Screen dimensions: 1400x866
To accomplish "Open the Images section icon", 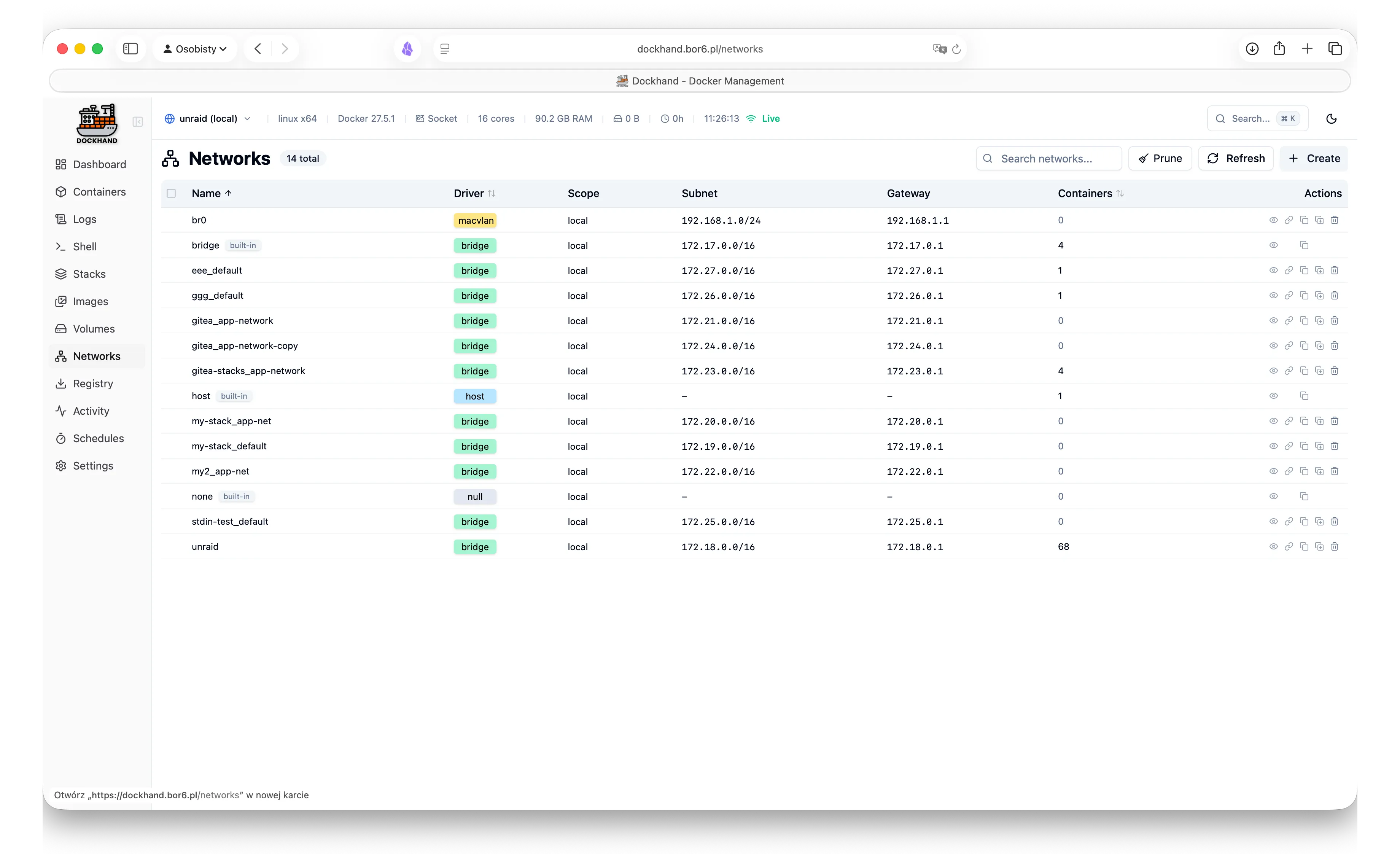I will 61,301.
